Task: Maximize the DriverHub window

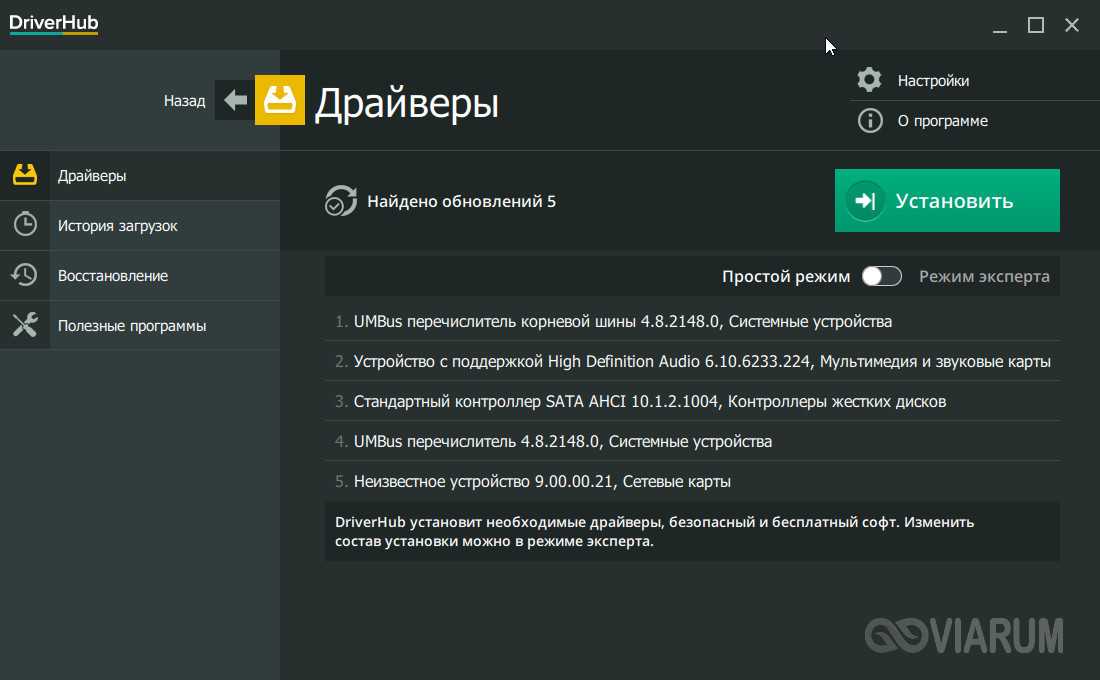Action: (1036, 25)
